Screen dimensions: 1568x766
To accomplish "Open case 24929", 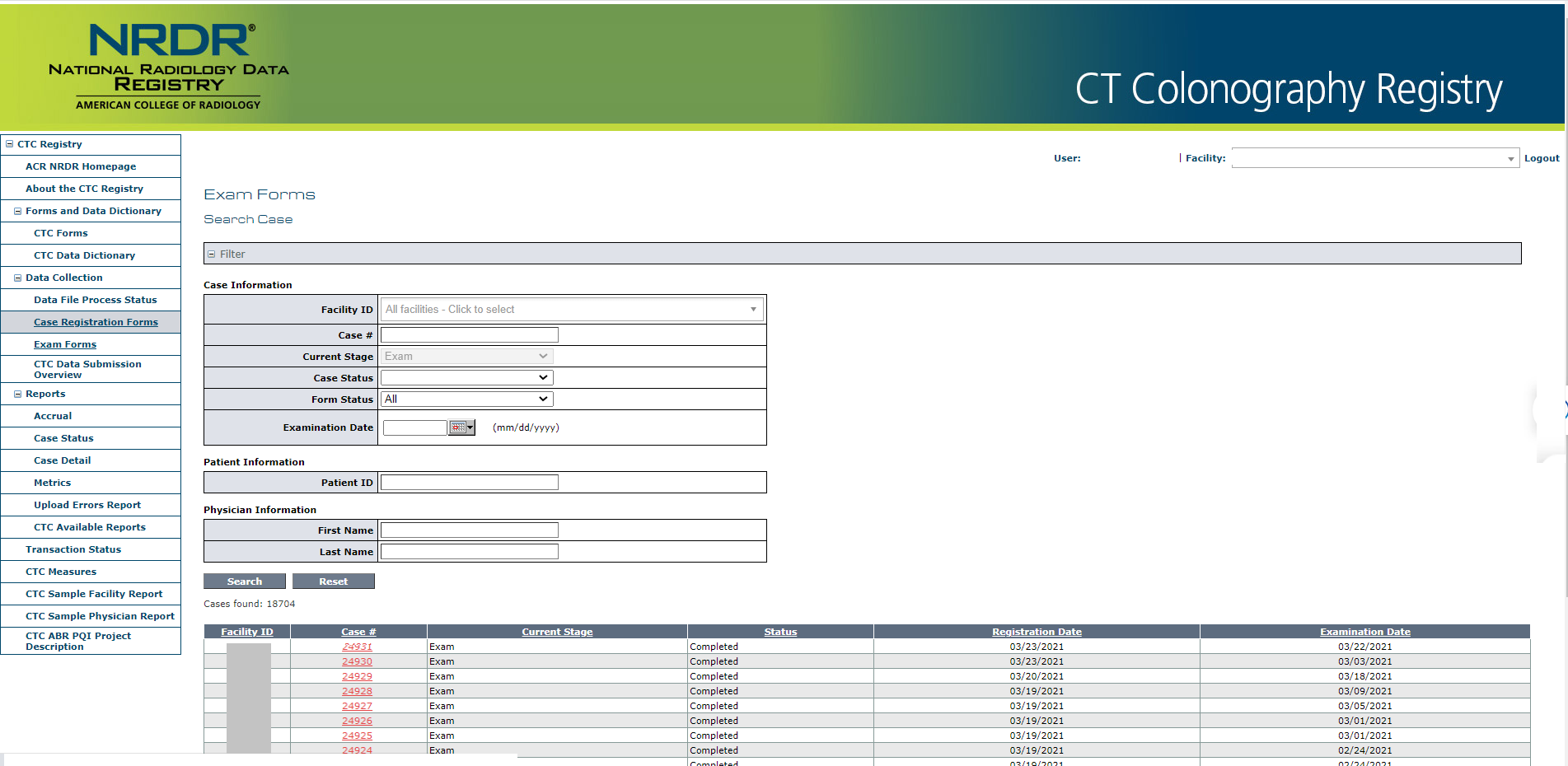I will (358, 676).
